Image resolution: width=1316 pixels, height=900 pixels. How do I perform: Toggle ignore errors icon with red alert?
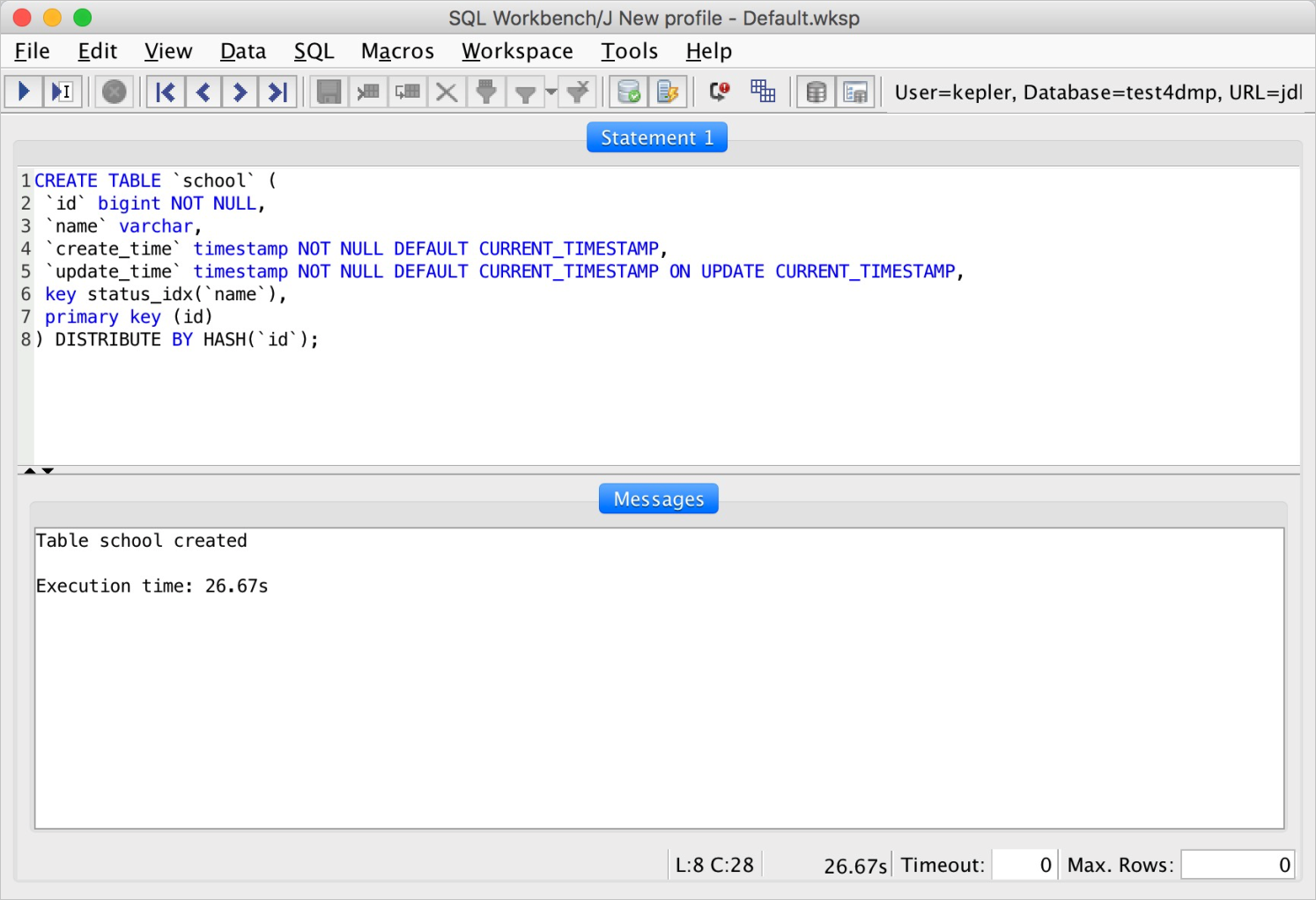[x=720, y=92]
